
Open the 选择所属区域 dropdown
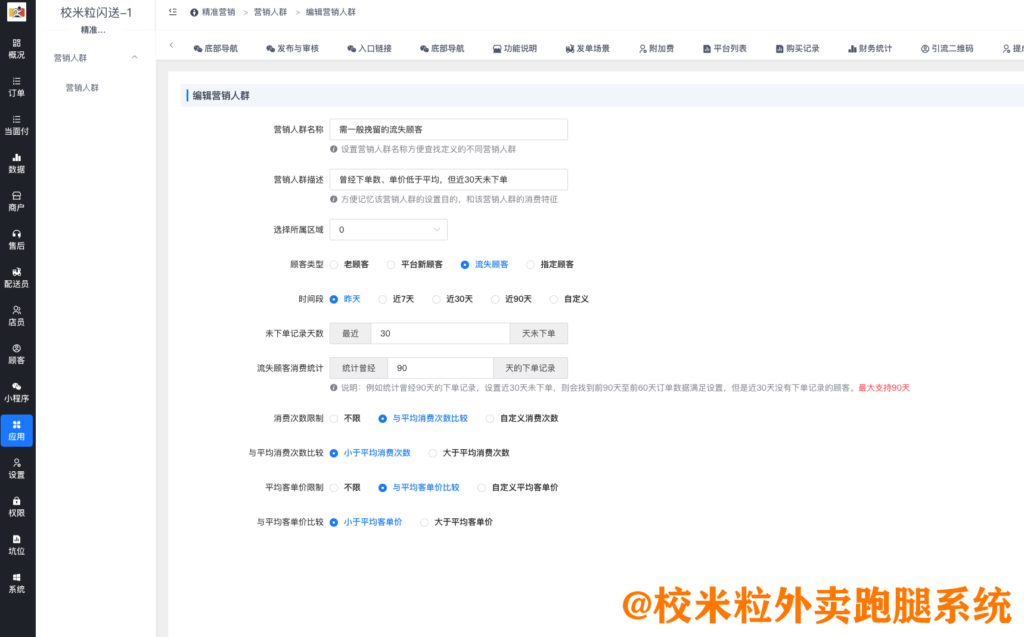pyautogui.click(x=388, y=229)
